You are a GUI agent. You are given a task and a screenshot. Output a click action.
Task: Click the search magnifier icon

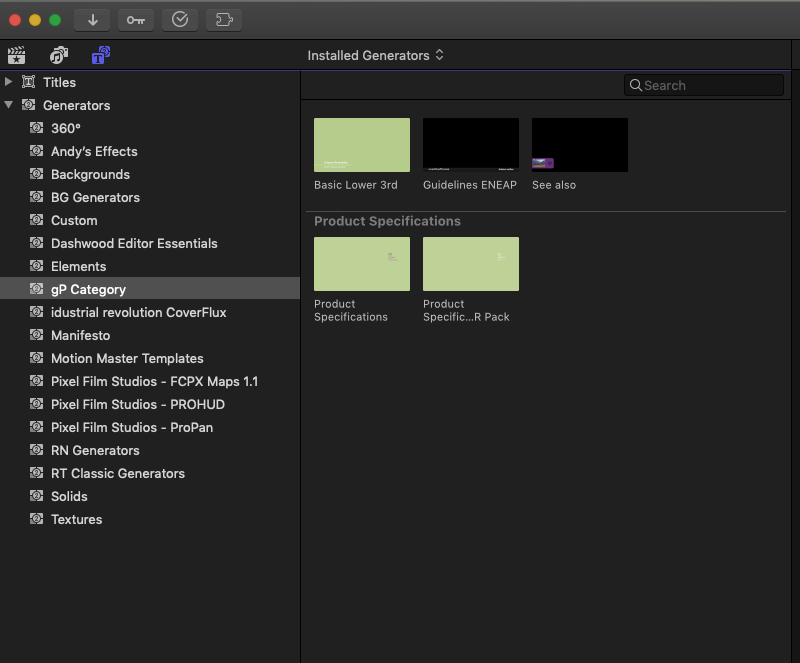point(635,85)
